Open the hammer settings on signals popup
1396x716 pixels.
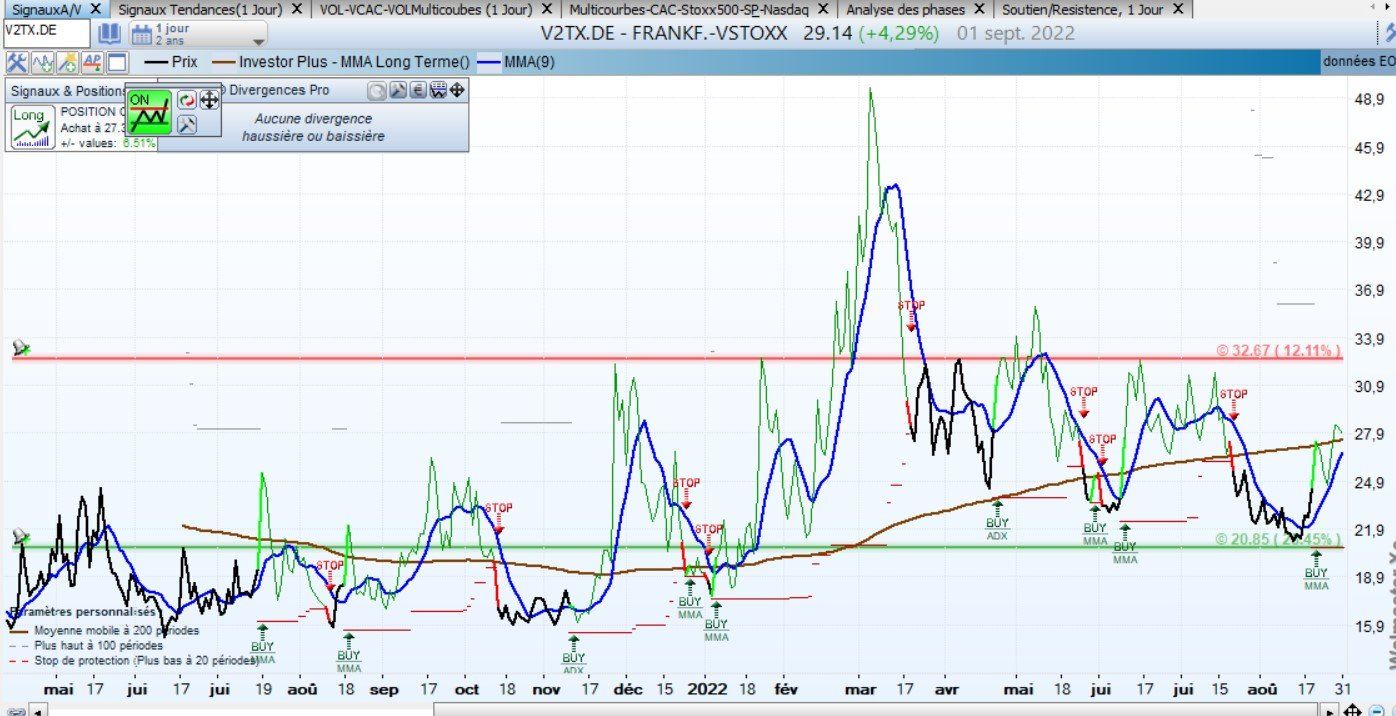coord(186,124)
